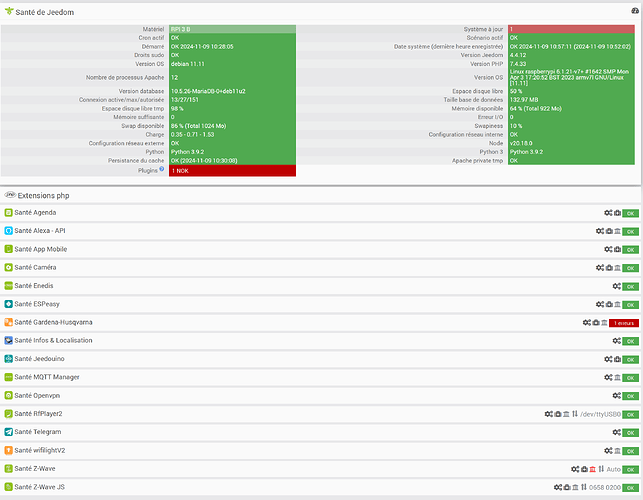Click the OK badge on Santé RfPlayer2 row
Viewport: 643px width, 500px height.
[631, 415]
